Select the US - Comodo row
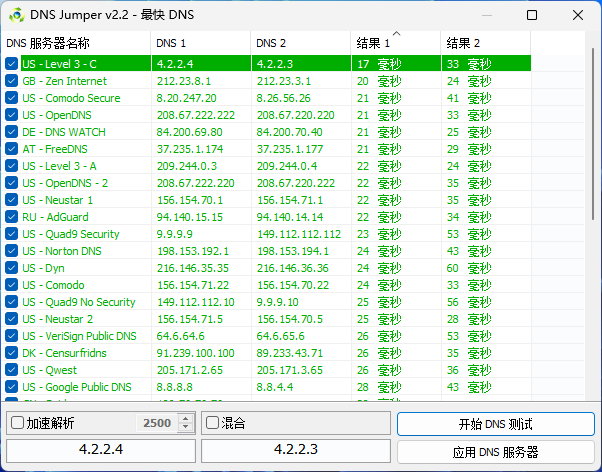602x472 pixels. pos(268,285)
